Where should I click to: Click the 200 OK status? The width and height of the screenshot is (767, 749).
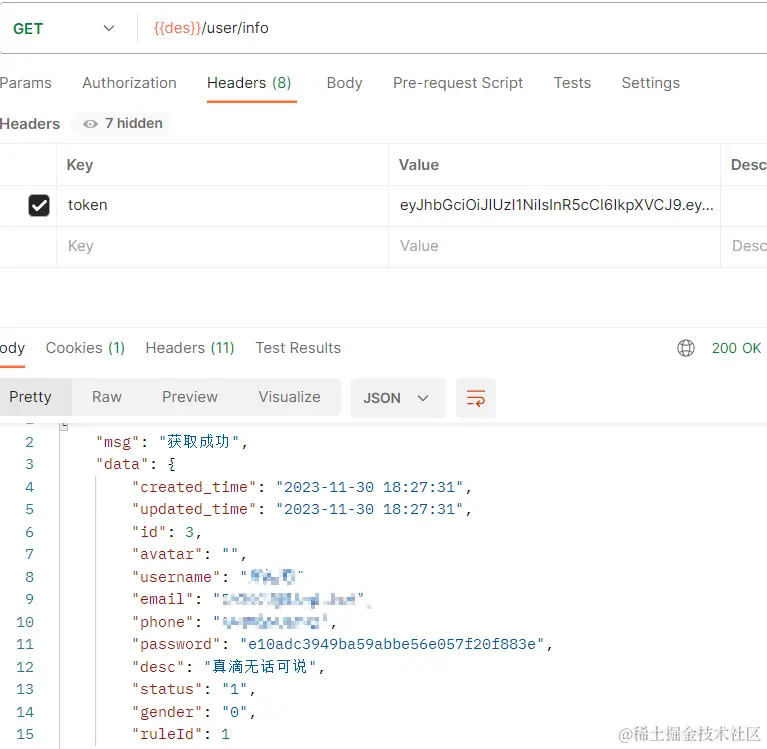[x=736, y=348]
